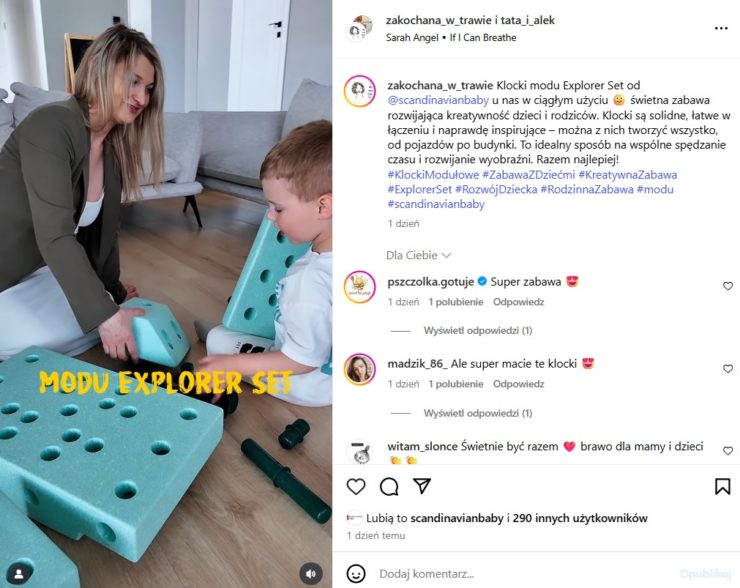Show tagged people on the video

[x=19, y=574]
